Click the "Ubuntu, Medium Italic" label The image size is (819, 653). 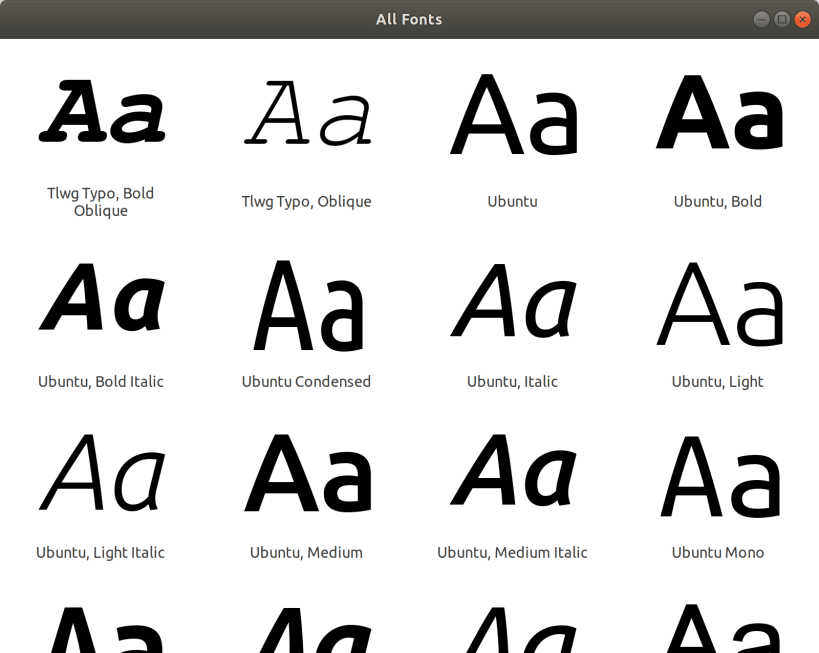coord(512,552)
